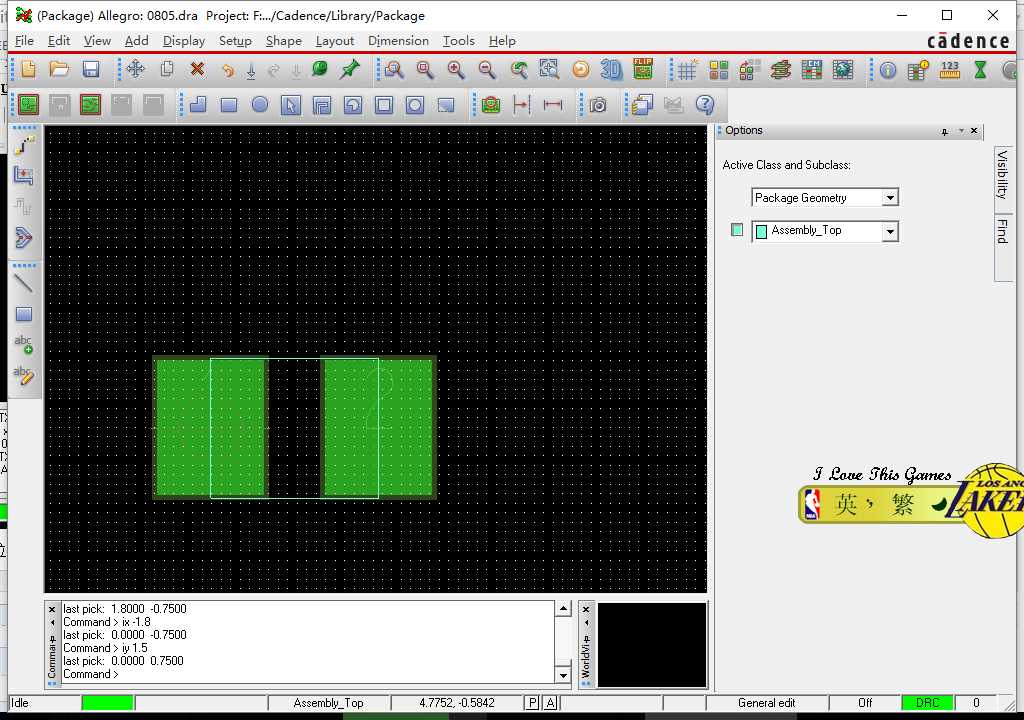Viewport: 1024px width, 720px height.
Task: Open the Color settings icon
Action: tap(718, 69)
